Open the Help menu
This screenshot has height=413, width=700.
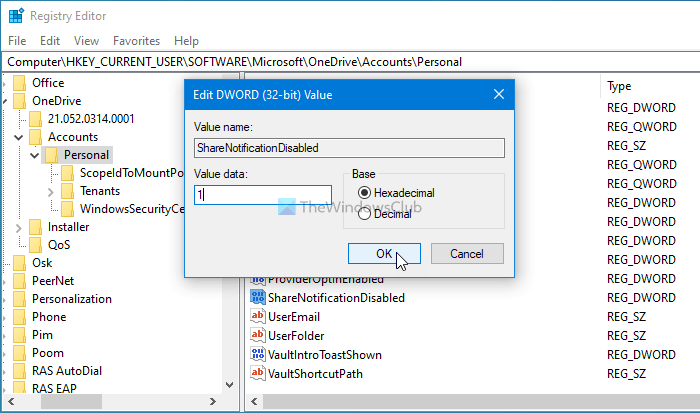(x=186, y=41)
